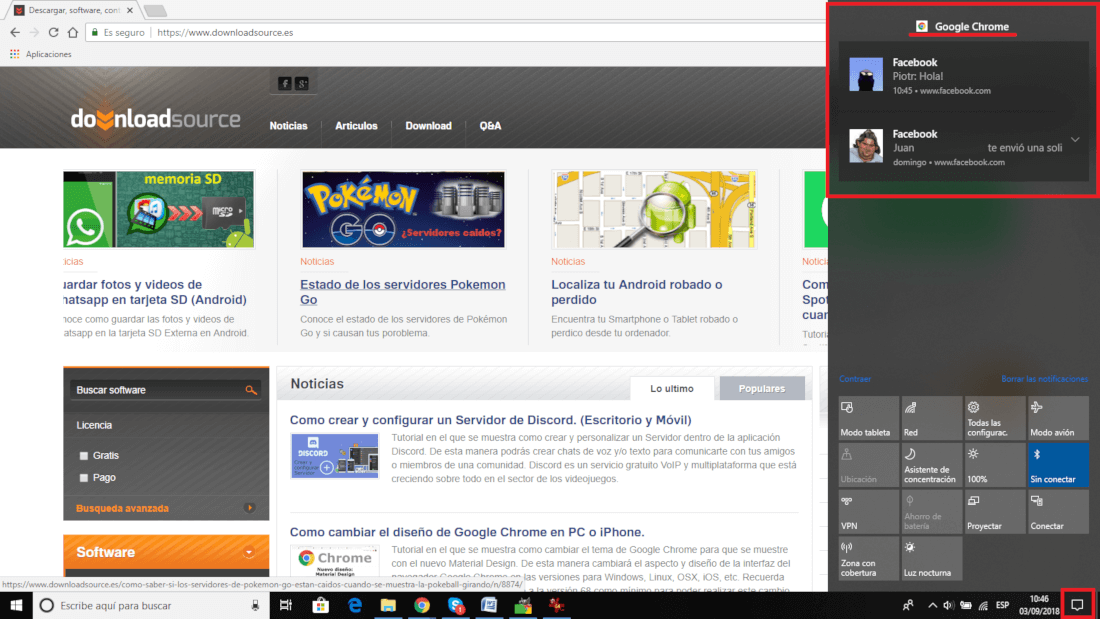Toggle Modo avión quick action
1100x619 pixels.
1058,418
